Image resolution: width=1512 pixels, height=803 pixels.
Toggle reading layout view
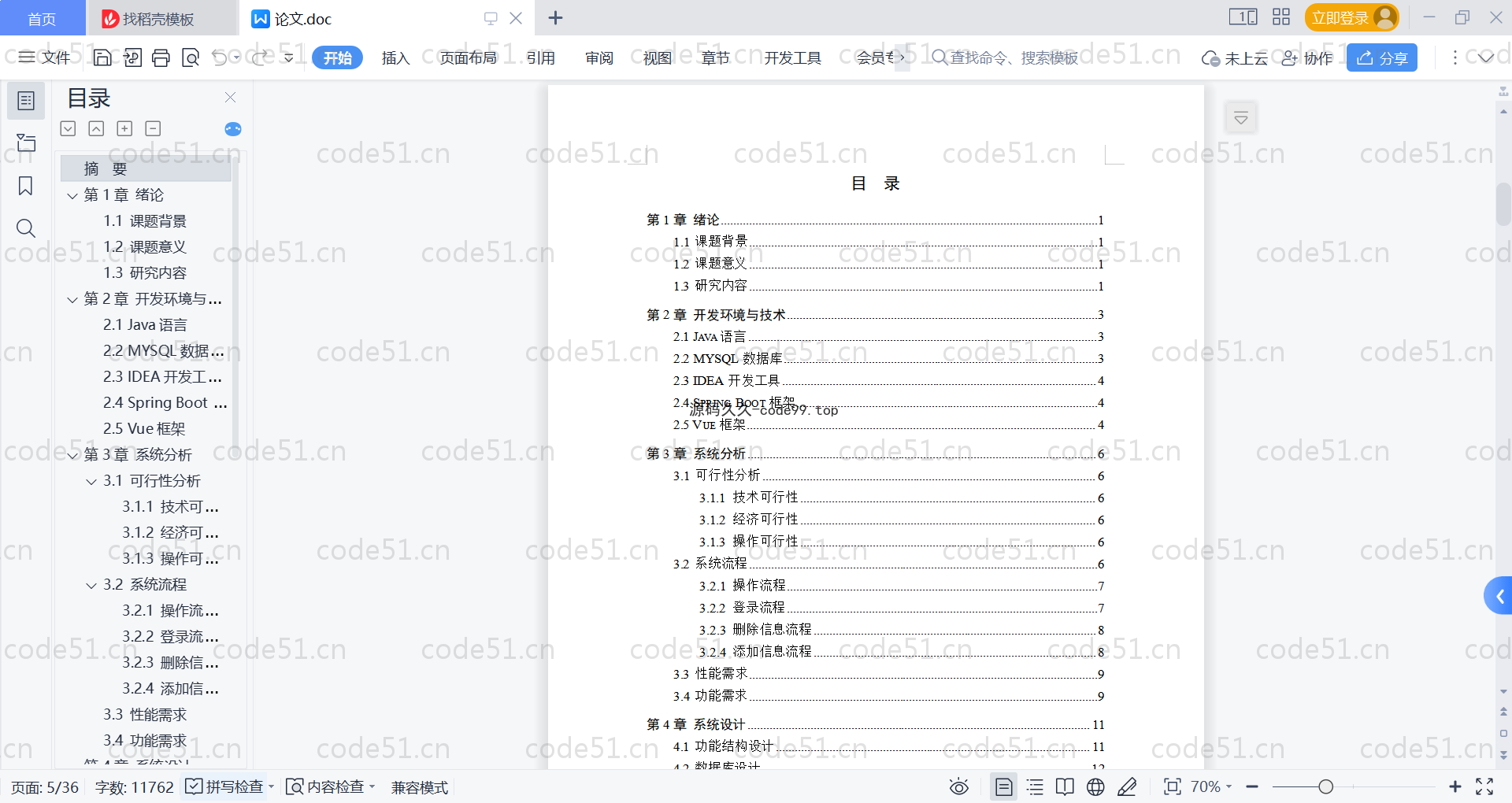tap(1065, 786)
